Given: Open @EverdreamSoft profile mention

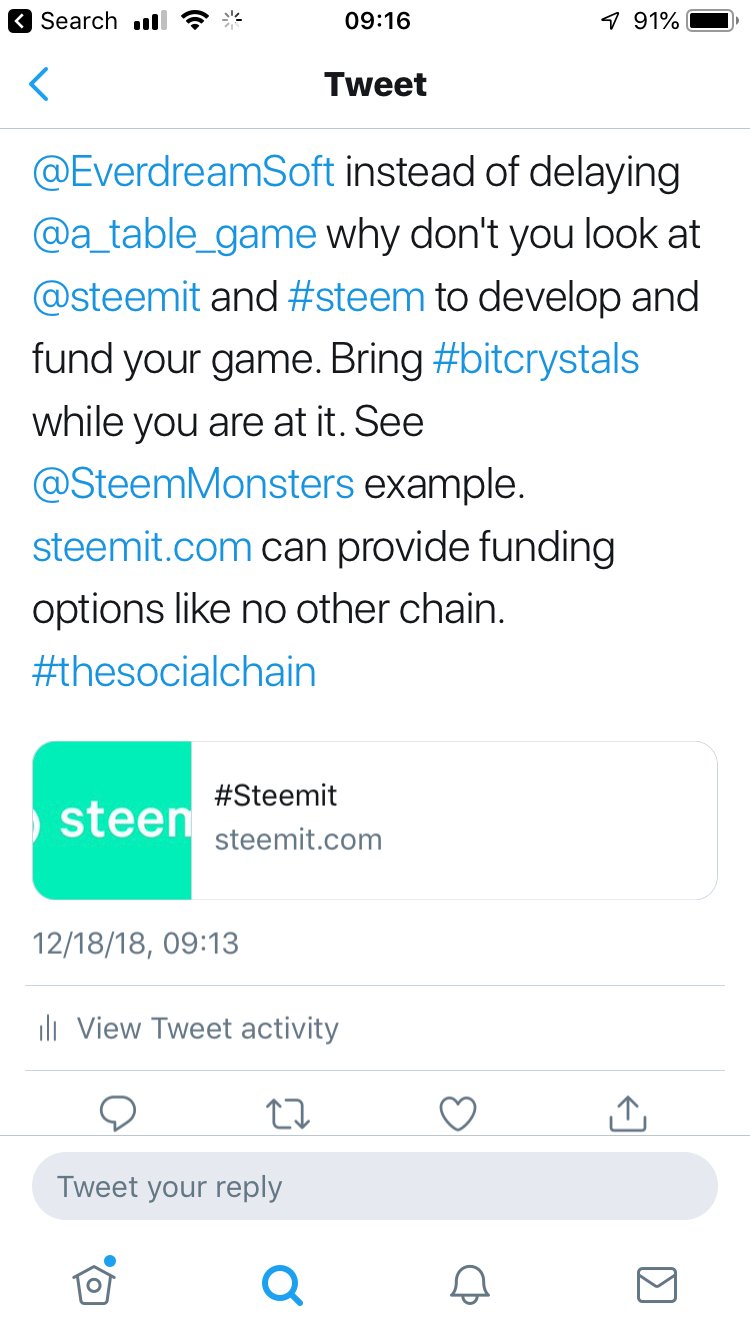Looking at the screenshot, I should coord(183,172).
